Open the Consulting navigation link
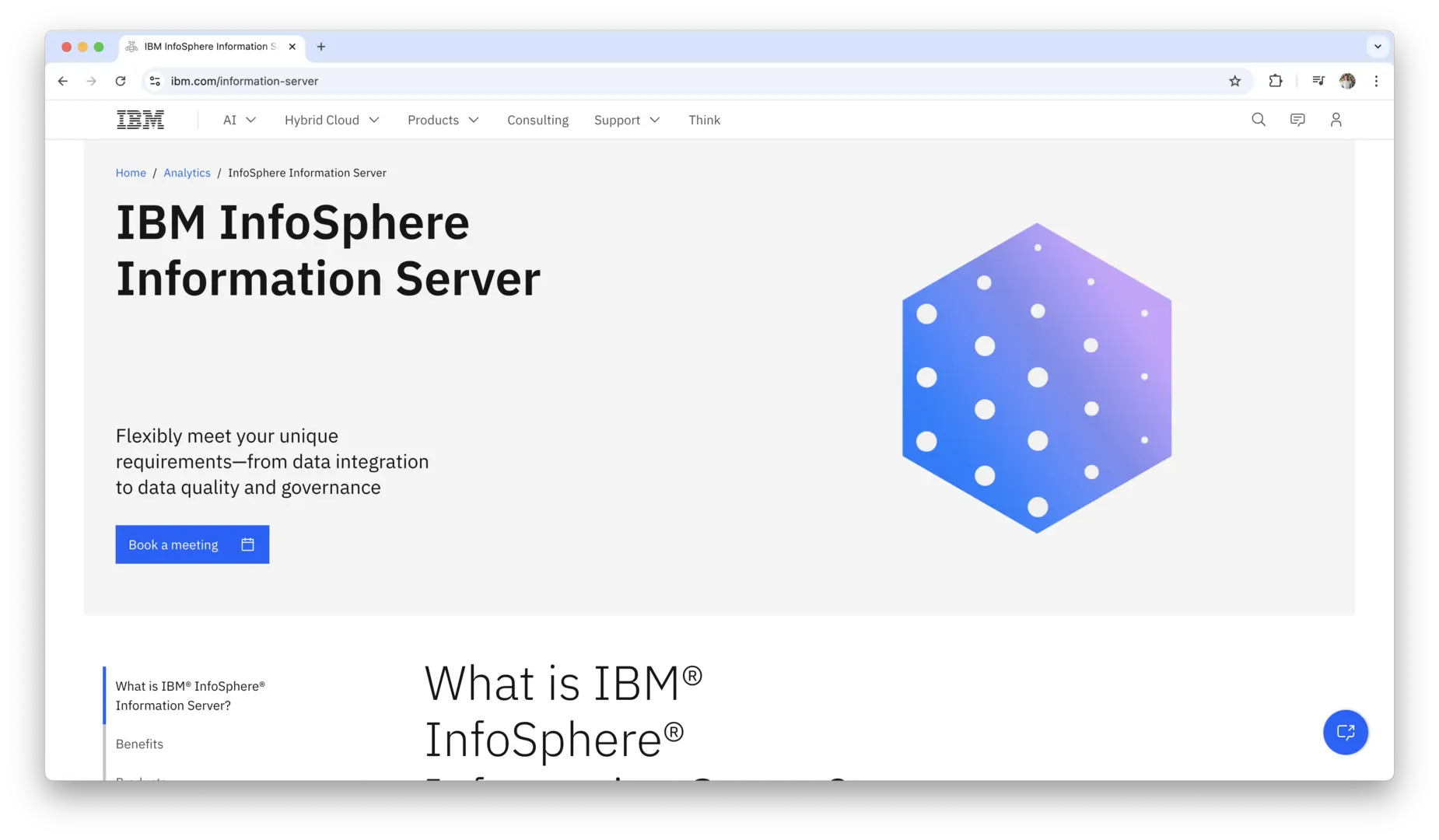1439x840 pixels. [538, 120]
